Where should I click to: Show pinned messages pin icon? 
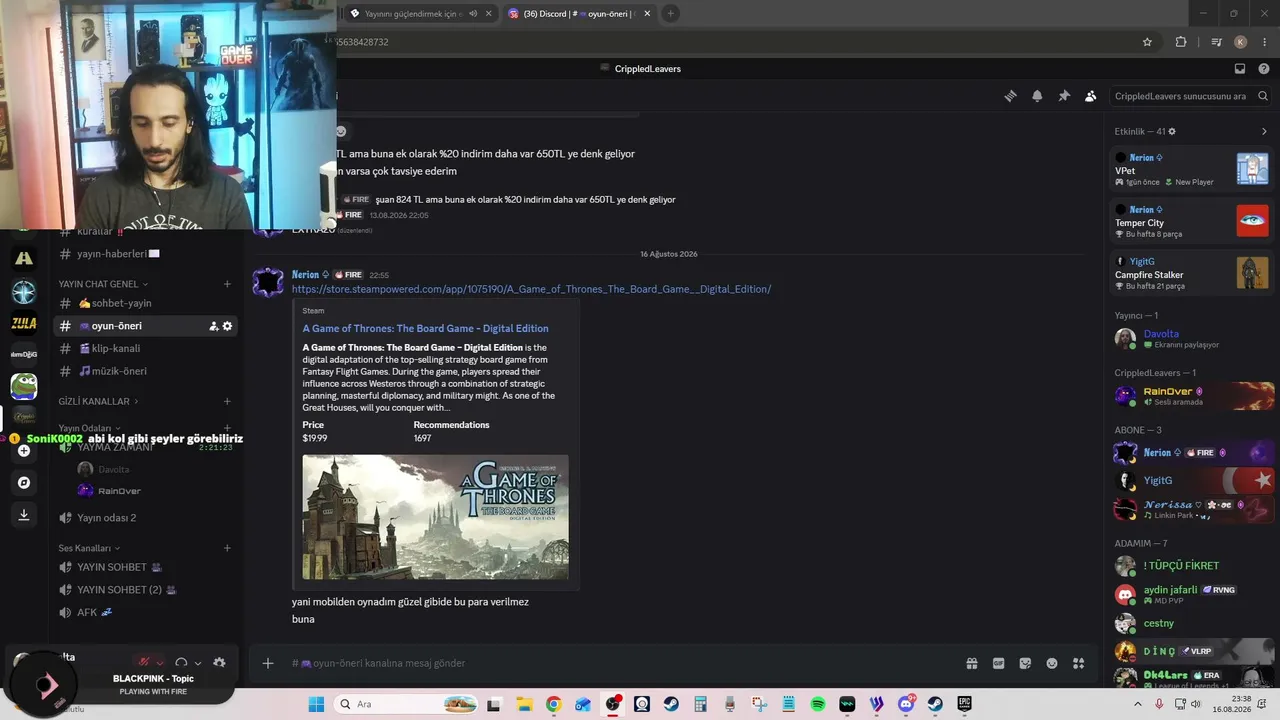click(x=1064, y=96)
